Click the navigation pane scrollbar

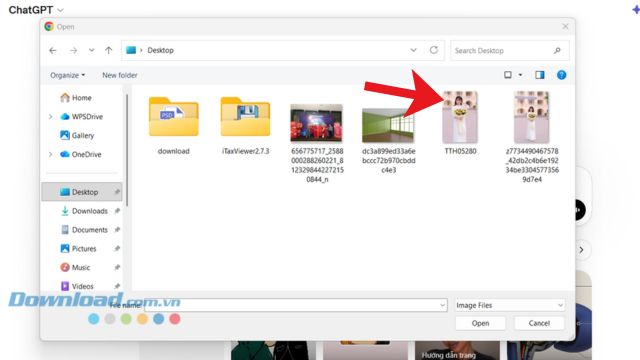tap(127, 150)
